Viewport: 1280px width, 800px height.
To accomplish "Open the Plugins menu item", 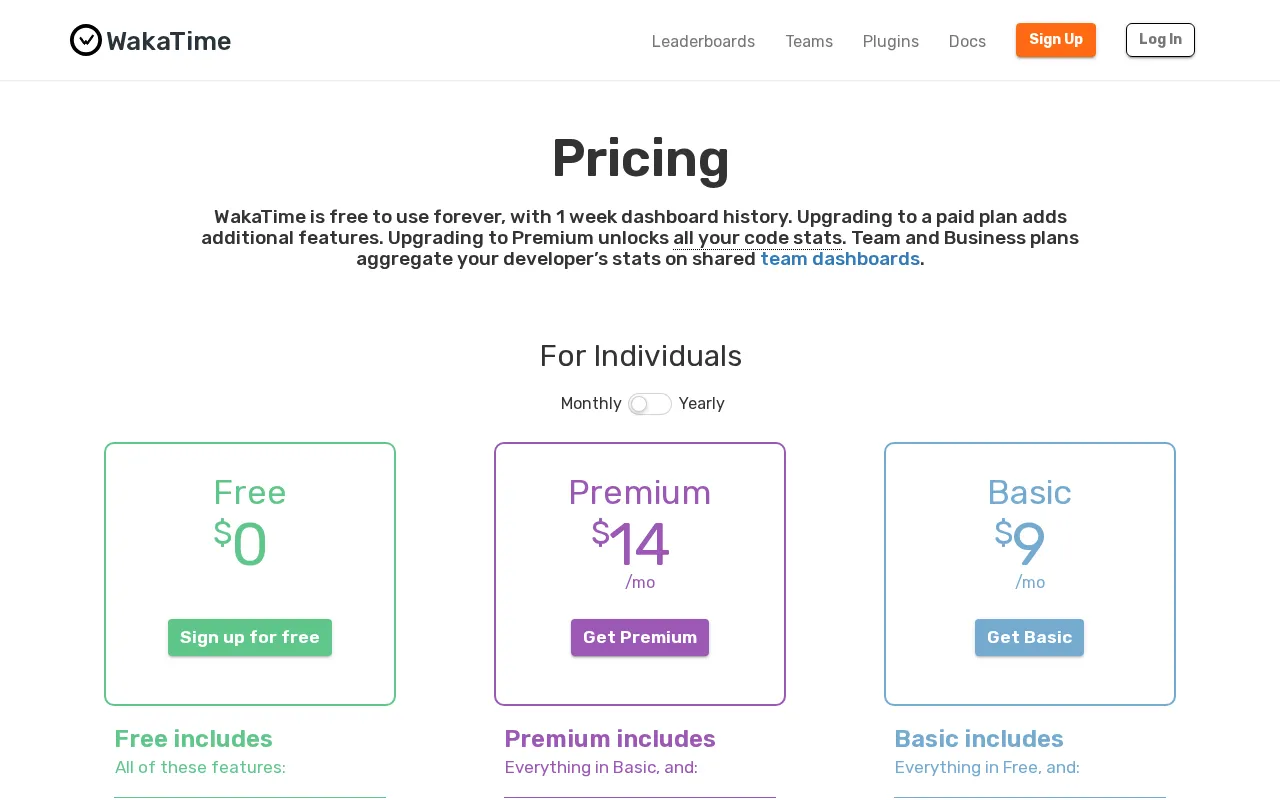I will pos(891,41).
